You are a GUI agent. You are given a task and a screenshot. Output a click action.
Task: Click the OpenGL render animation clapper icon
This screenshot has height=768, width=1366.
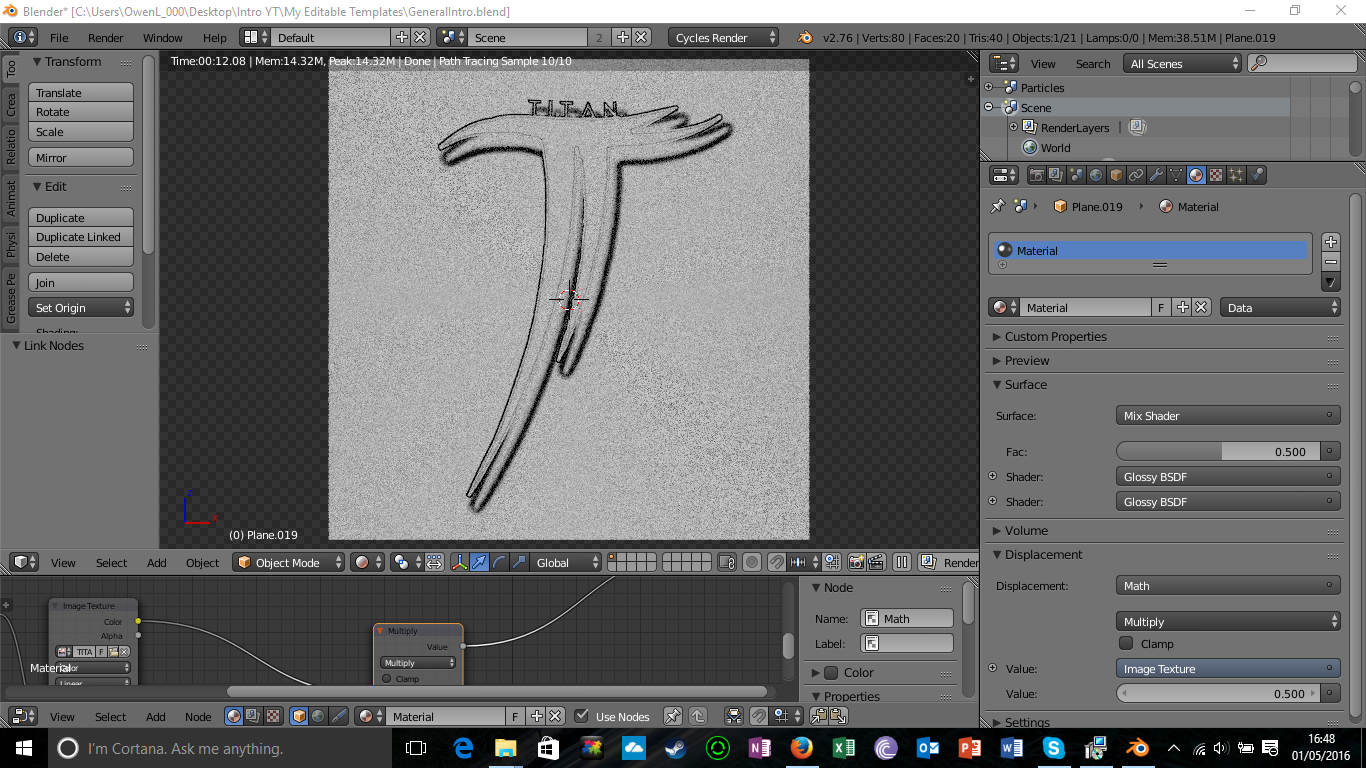[x=876, y=562]
